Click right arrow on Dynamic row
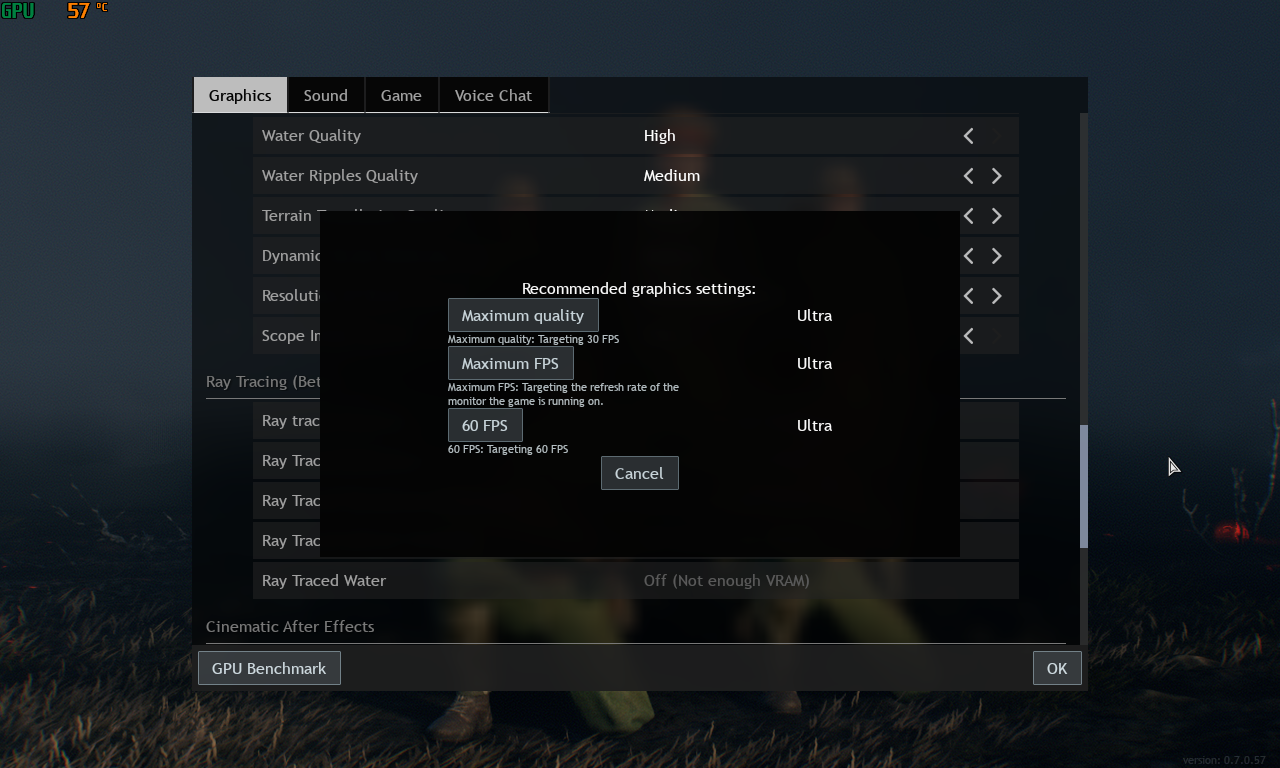The height and width of the screenshot is (768, 1280). tap(996, 255)
